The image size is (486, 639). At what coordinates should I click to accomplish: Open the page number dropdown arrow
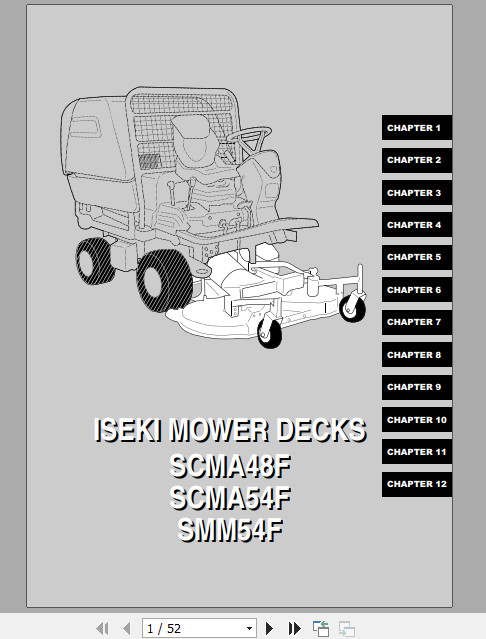coord(249,628)
